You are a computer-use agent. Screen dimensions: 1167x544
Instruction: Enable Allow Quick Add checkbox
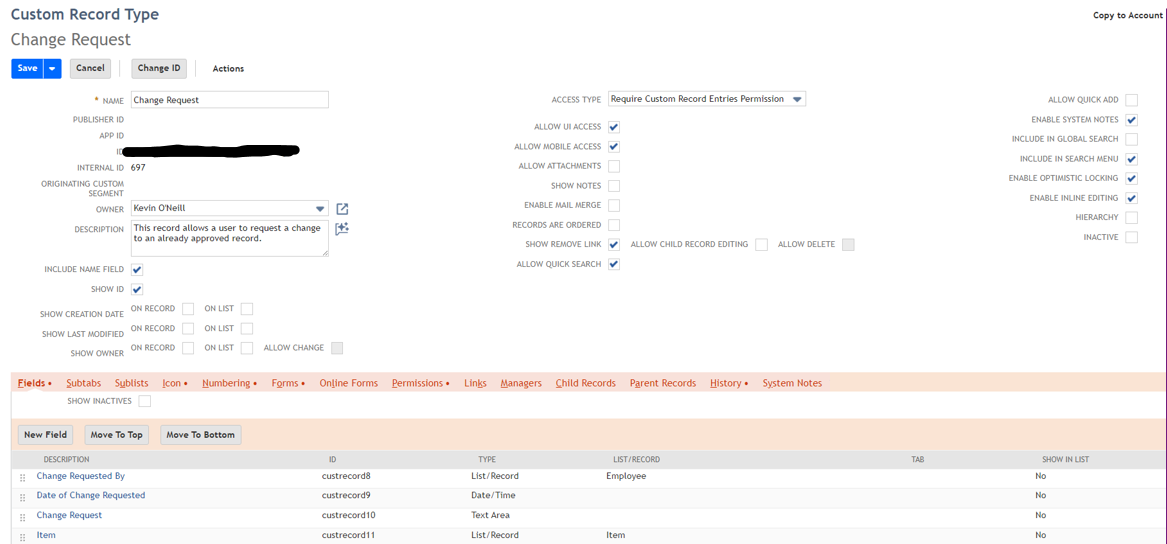1131,100
